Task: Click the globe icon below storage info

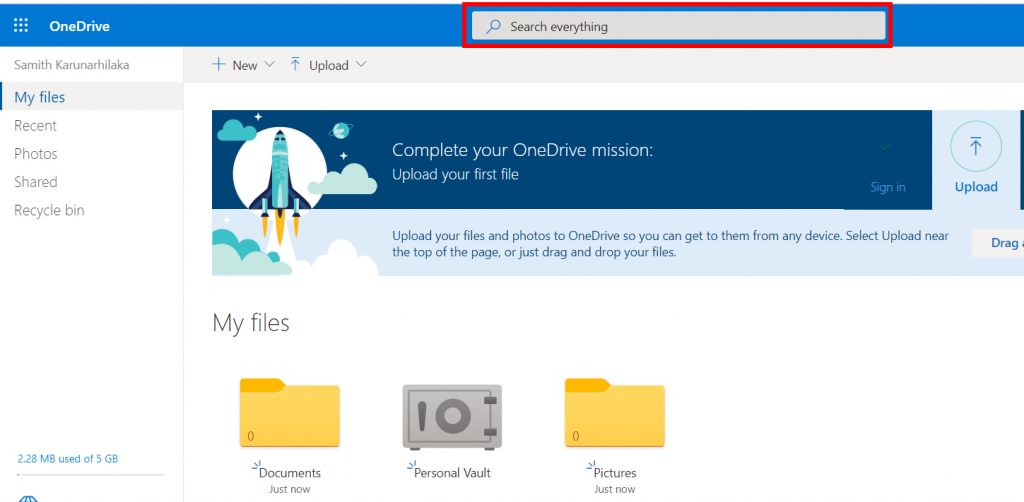Action: 27,498
